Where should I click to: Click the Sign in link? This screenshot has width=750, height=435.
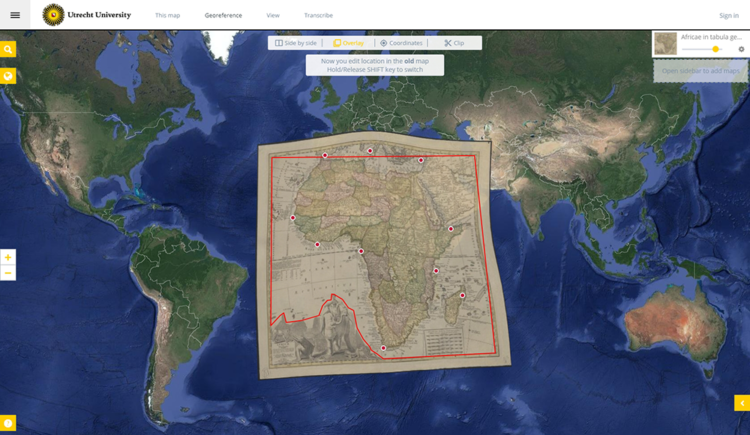(729, 15)
